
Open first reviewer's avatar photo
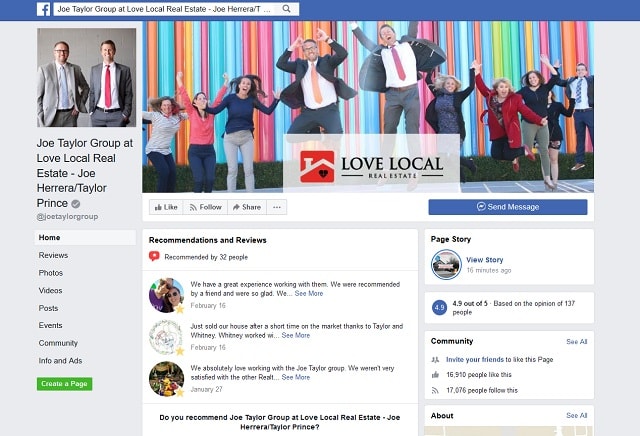[x=167, y=296]
